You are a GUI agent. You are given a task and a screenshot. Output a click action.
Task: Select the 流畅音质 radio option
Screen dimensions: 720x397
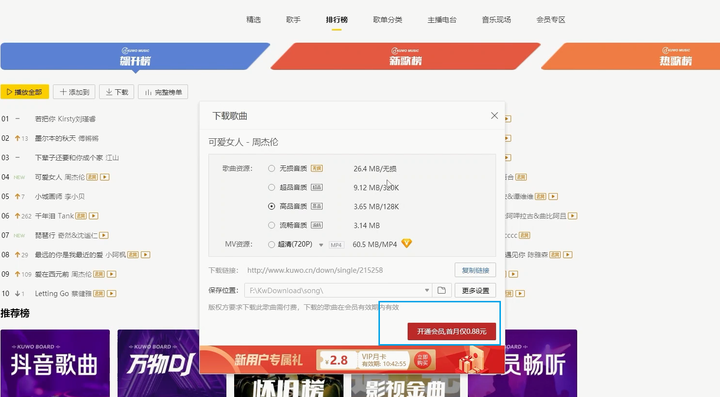click(271, 225)
